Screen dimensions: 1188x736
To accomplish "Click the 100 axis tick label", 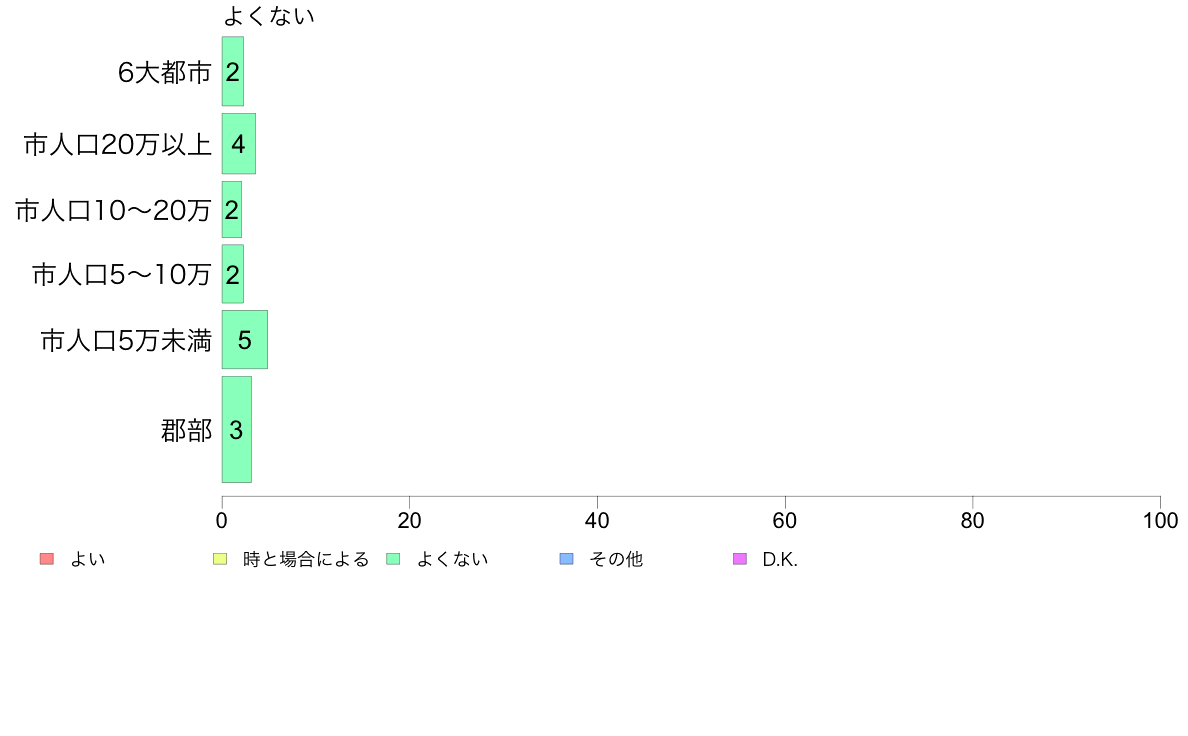I will click(x=1160, y=521).
